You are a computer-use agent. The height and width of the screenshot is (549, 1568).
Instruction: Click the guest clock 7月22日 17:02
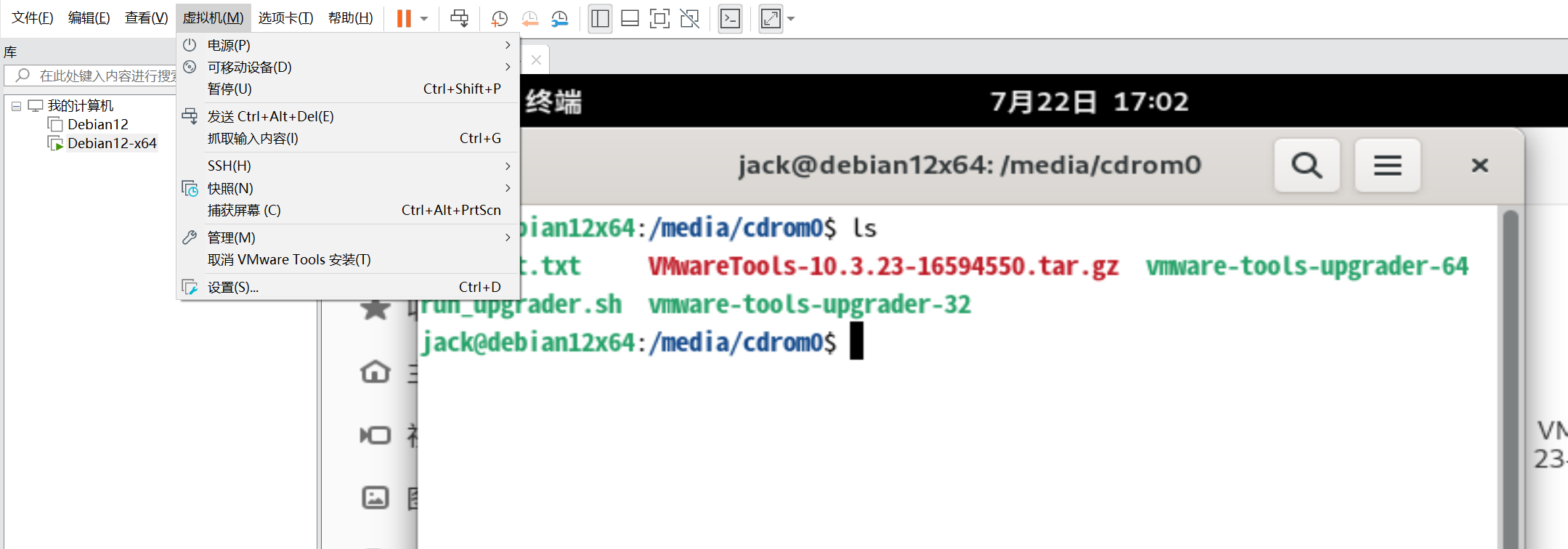pyautogui.click(x=1089, y=102)
